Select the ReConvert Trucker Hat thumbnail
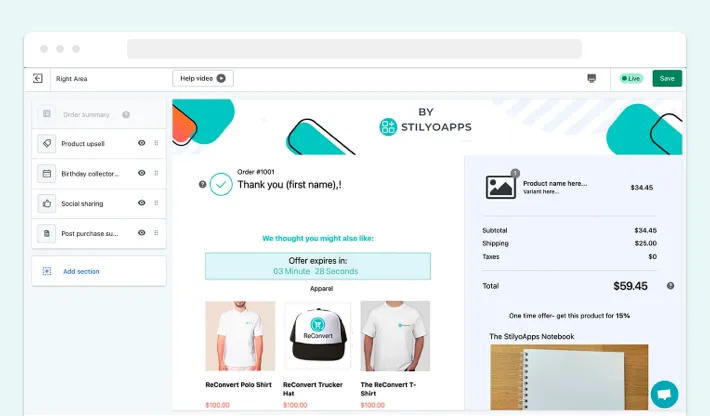710x416 pixels. tap(317, 336)
